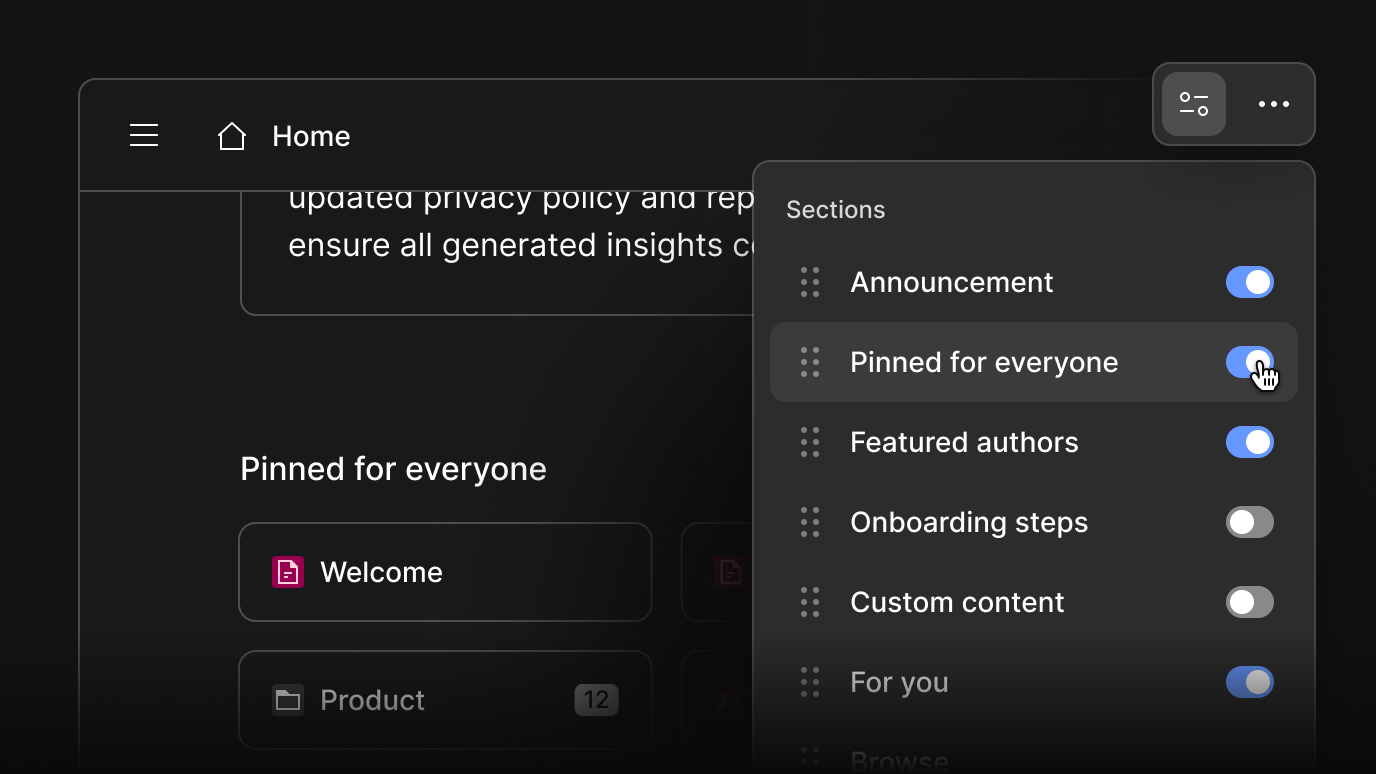Switch off the For you toggle

(x=1250, y=682)
